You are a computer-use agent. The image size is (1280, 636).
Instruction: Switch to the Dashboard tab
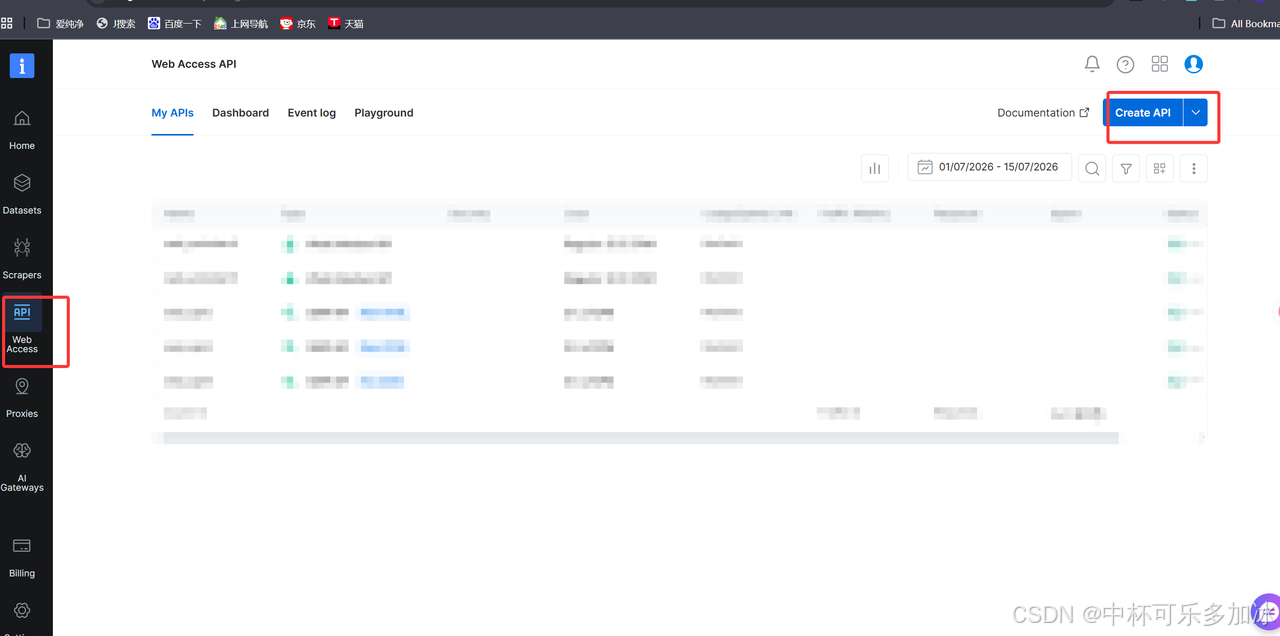240,113
